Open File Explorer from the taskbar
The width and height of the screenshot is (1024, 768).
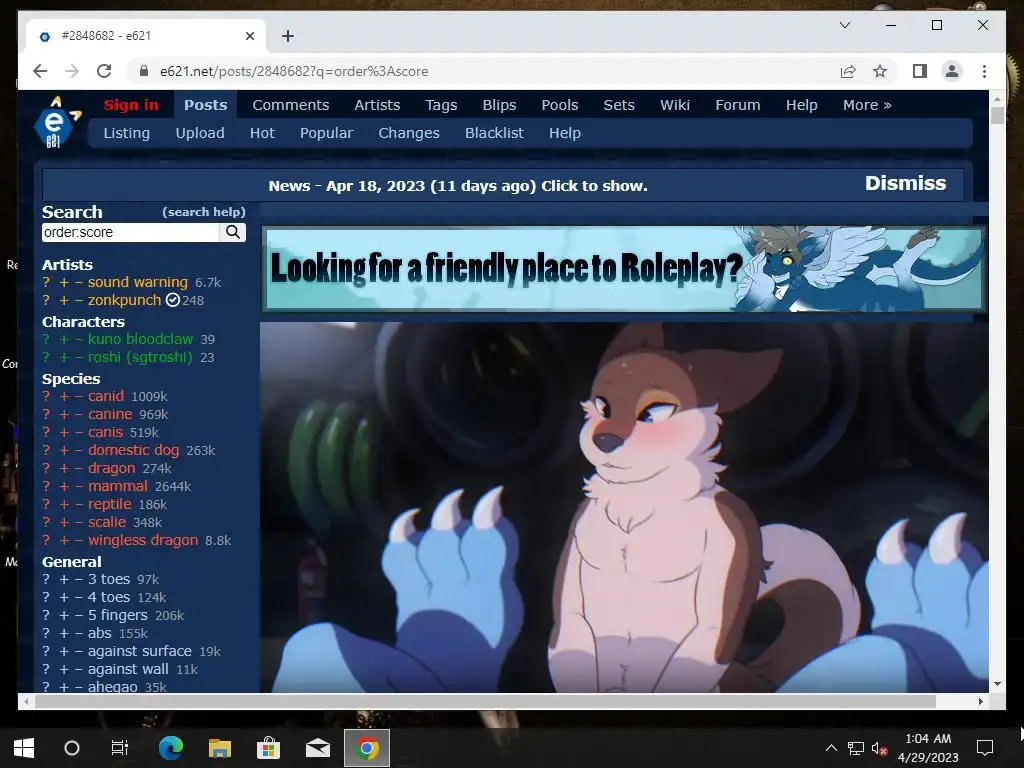[x=219, y=748]
